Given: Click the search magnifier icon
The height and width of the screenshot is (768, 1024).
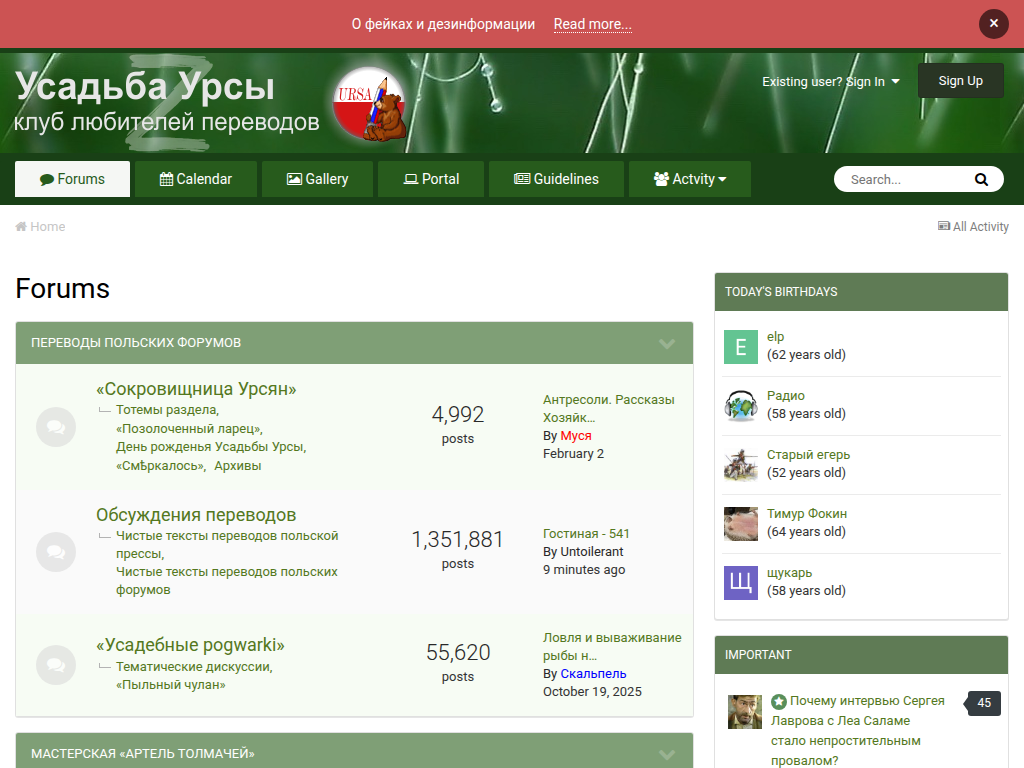Looking at the screenshot, I should (981, 179).
